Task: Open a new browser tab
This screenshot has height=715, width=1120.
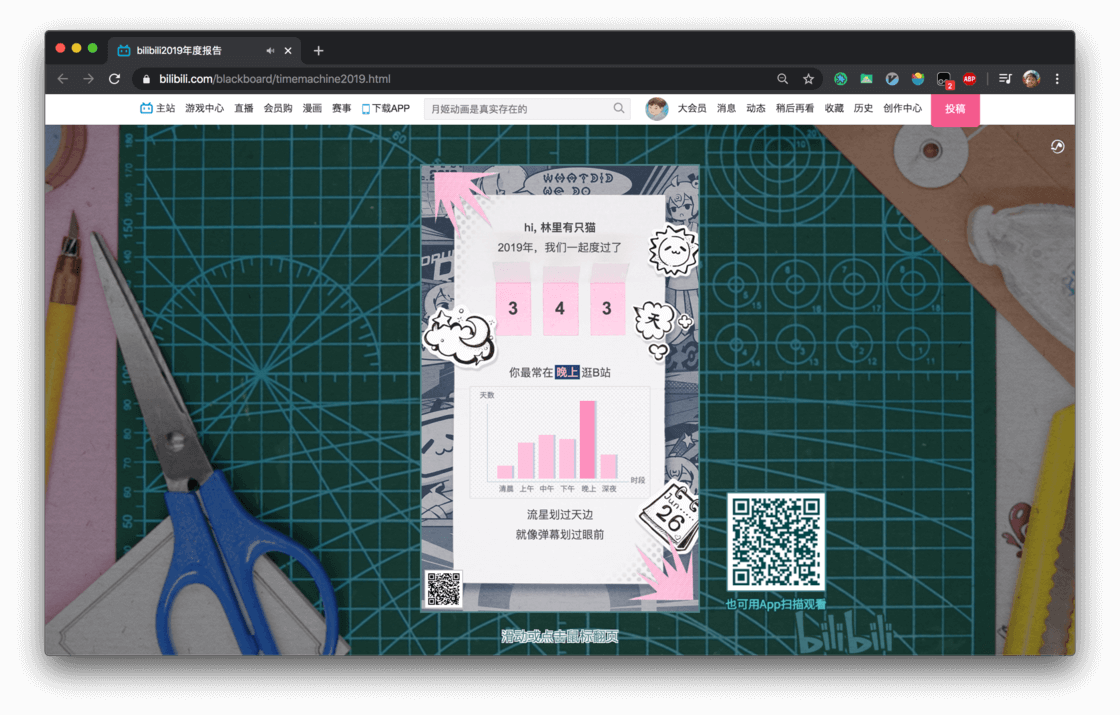Action: pyautogui.click(x=319, y=51)
